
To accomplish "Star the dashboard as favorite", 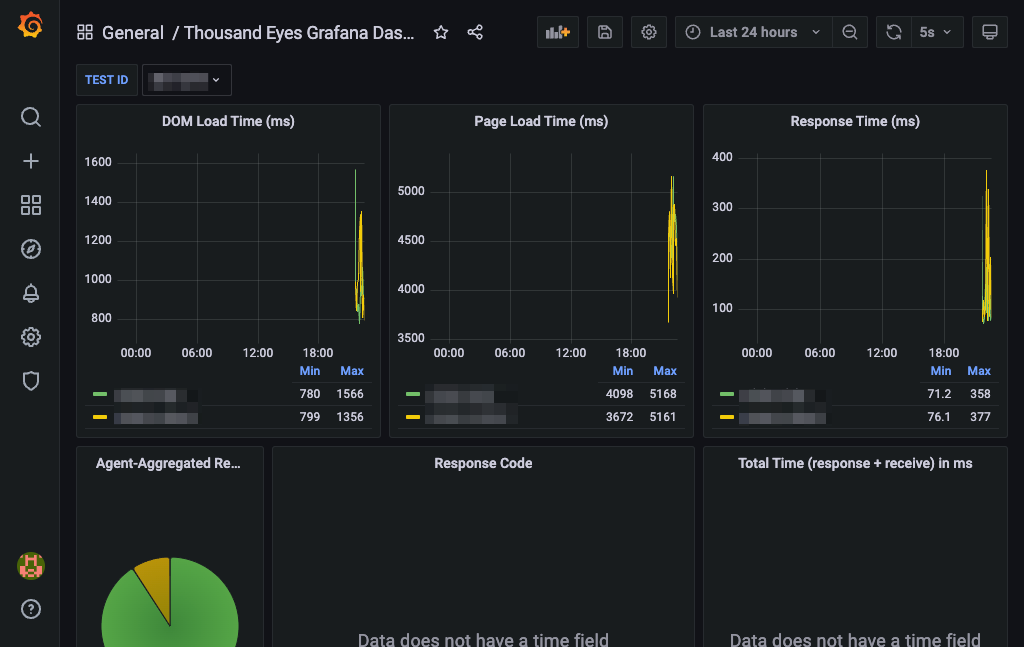I will pos(441,32).
